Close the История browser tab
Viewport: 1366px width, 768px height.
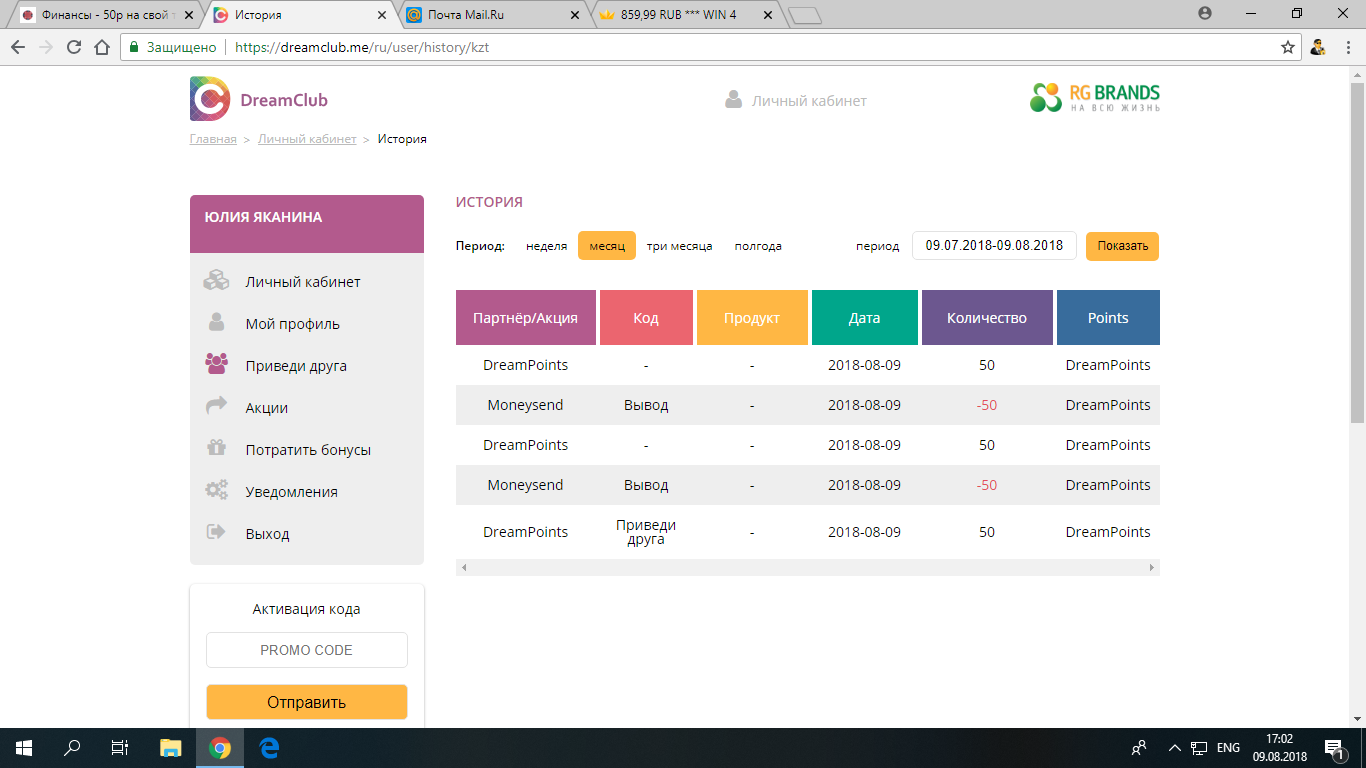pyautogui.click(x=382, y=15)
